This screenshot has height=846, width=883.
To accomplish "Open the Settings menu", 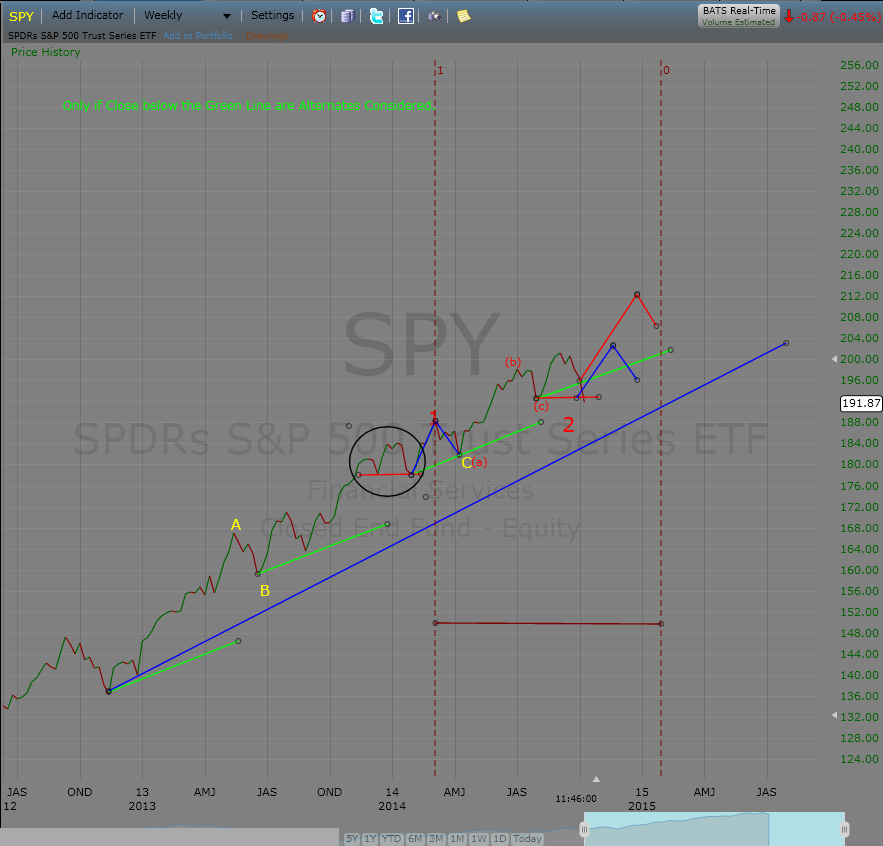I will (x=273, y=15).
